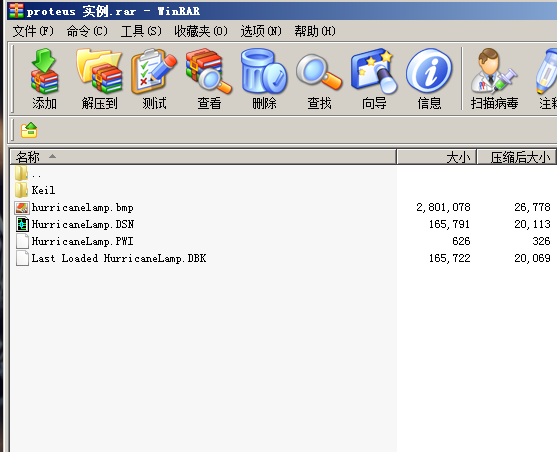Open the 文件(F) menu
Image resolution: width=557 pixels, height=452 pixels.
pyautogui.click(x=33, y=31)
